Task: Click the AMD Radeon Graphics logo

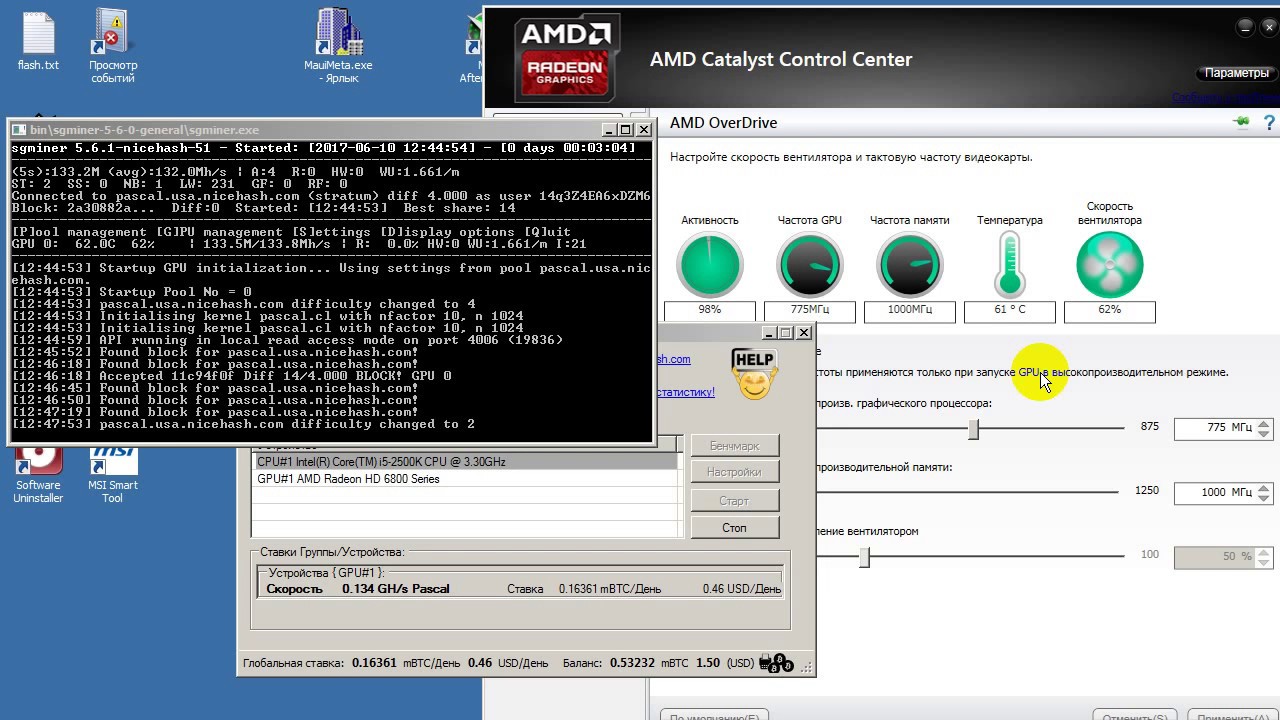Action: pos(566,58)
